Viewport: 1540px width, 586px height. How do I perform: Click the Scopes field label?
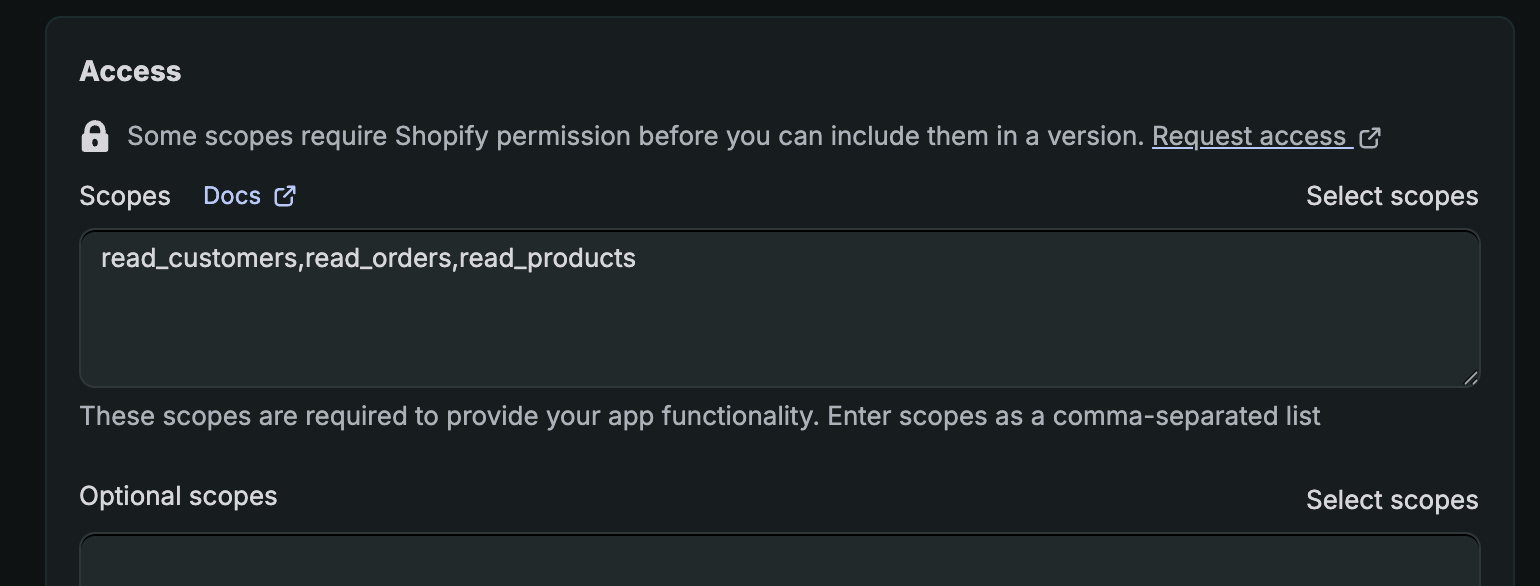(125, 196)
